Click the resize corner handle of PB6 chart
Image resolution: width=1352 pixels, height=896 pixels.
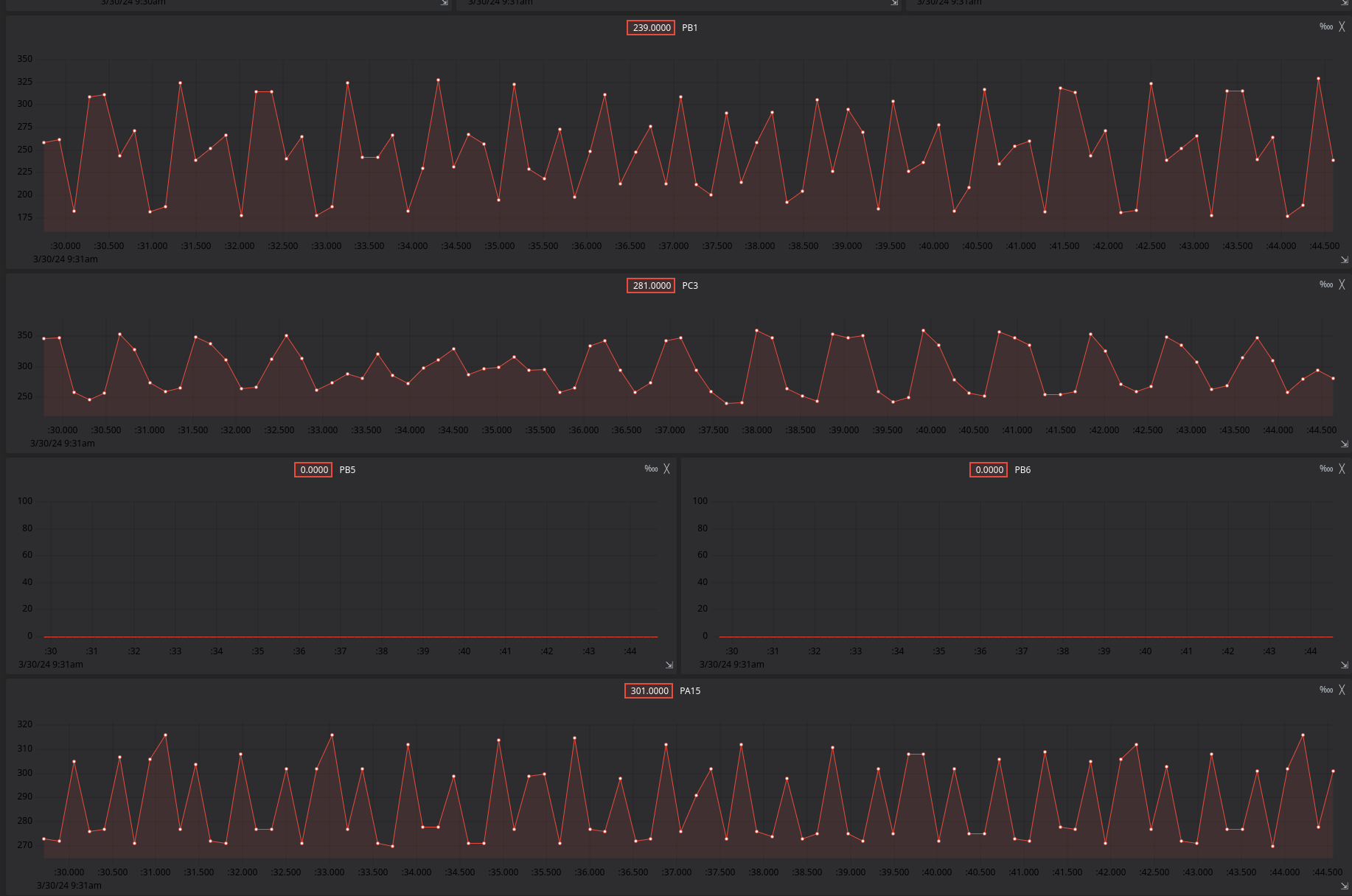tap(1344, 665)
